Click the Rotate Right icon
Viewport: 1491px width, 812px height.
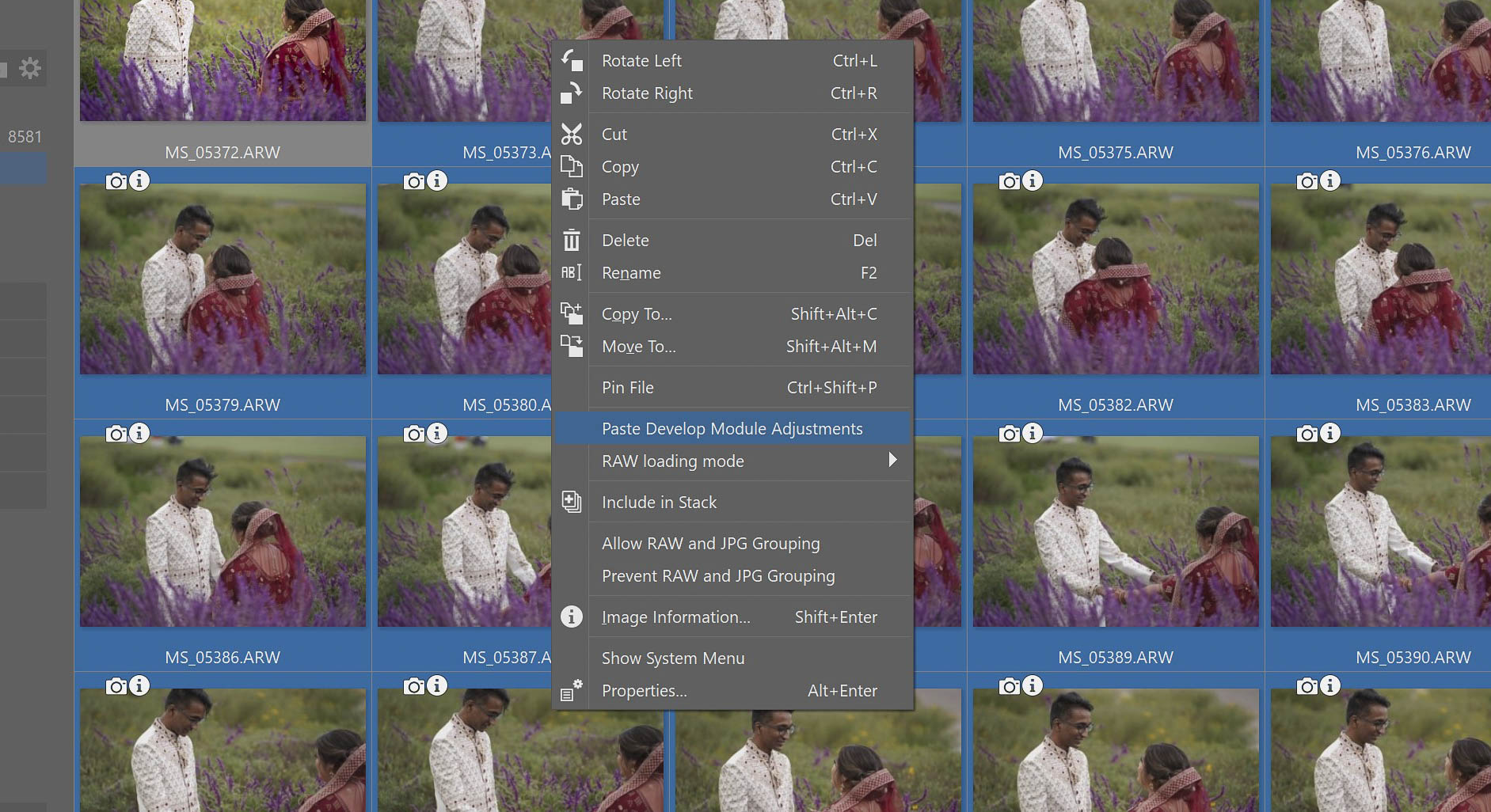pos(571,93)
